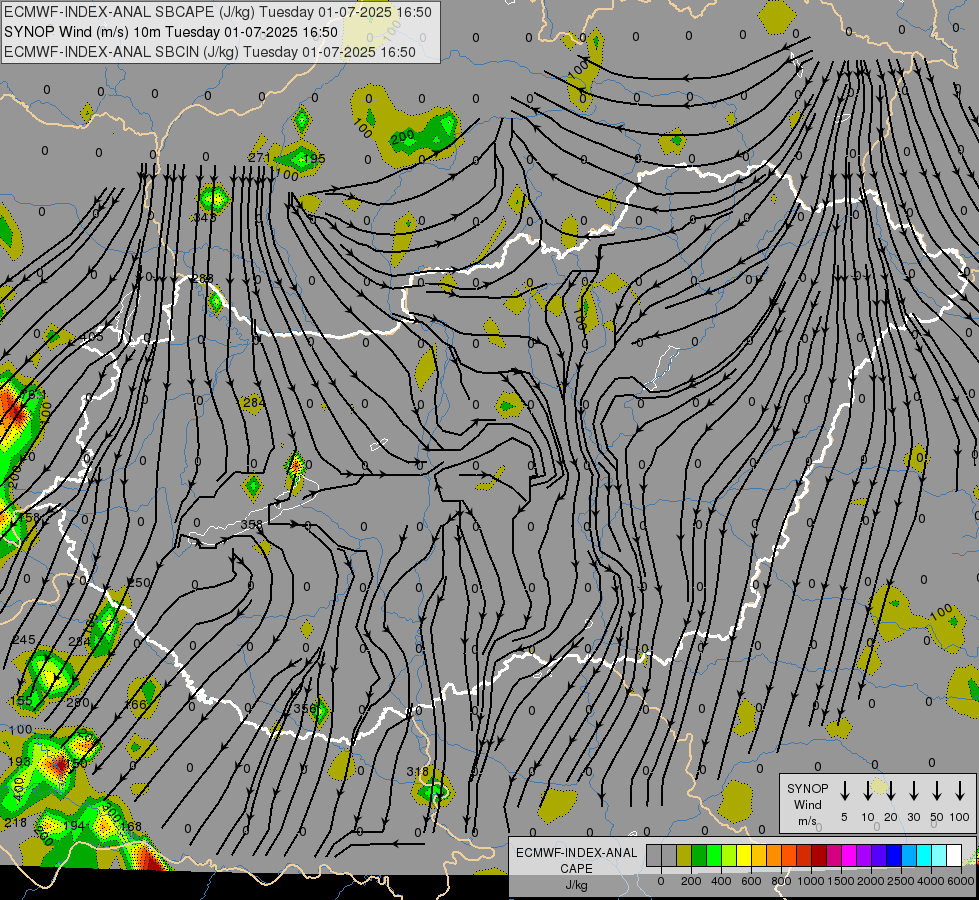
Task: Click the 10 m/s wind arrow in legend
Action: (868, 791)
